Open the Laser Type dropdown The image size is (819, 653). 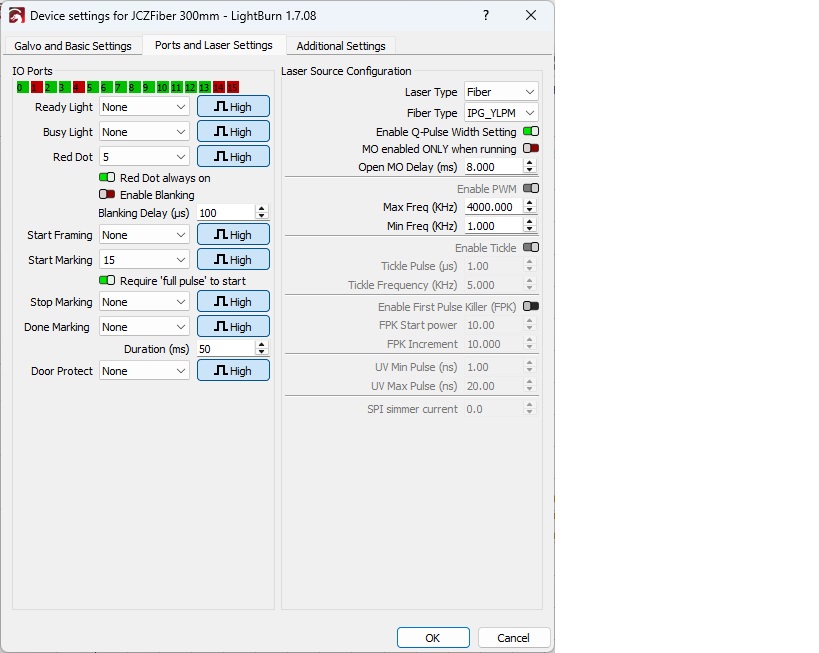(501, 92)
